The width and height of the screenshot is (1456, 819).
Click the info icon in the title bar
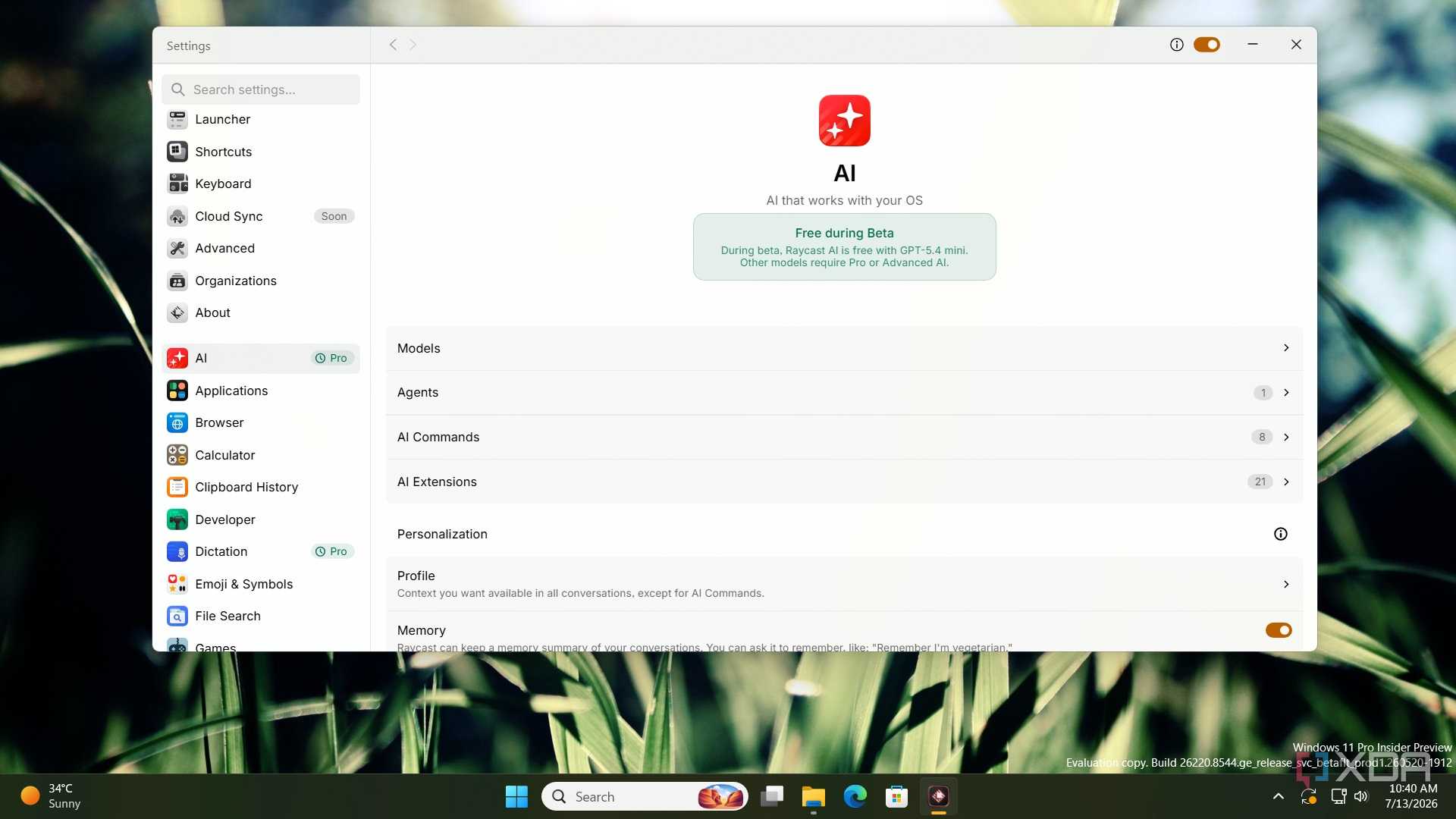point(1177,45)
